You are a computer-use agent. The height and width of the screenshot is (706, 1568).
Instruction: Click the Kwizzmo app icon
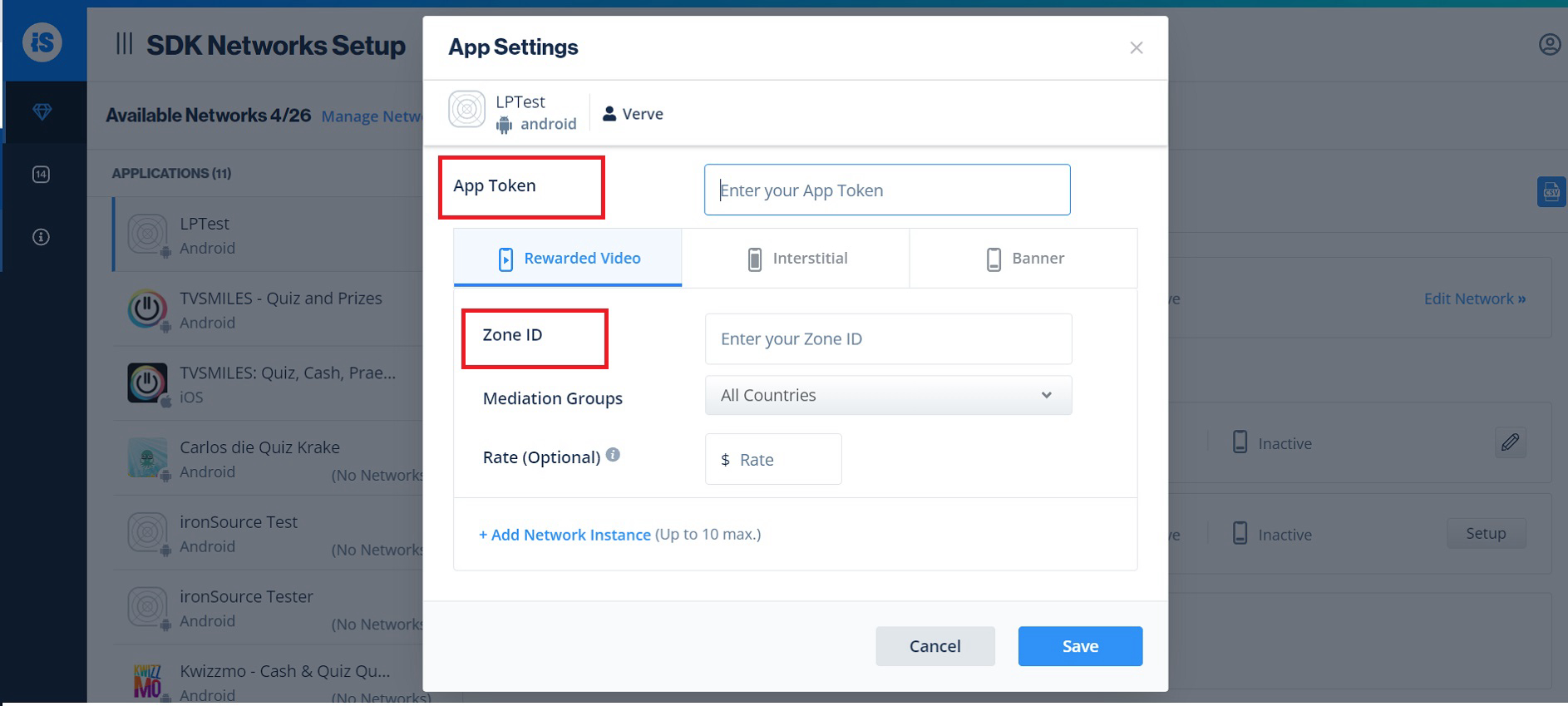coord(147,682)
